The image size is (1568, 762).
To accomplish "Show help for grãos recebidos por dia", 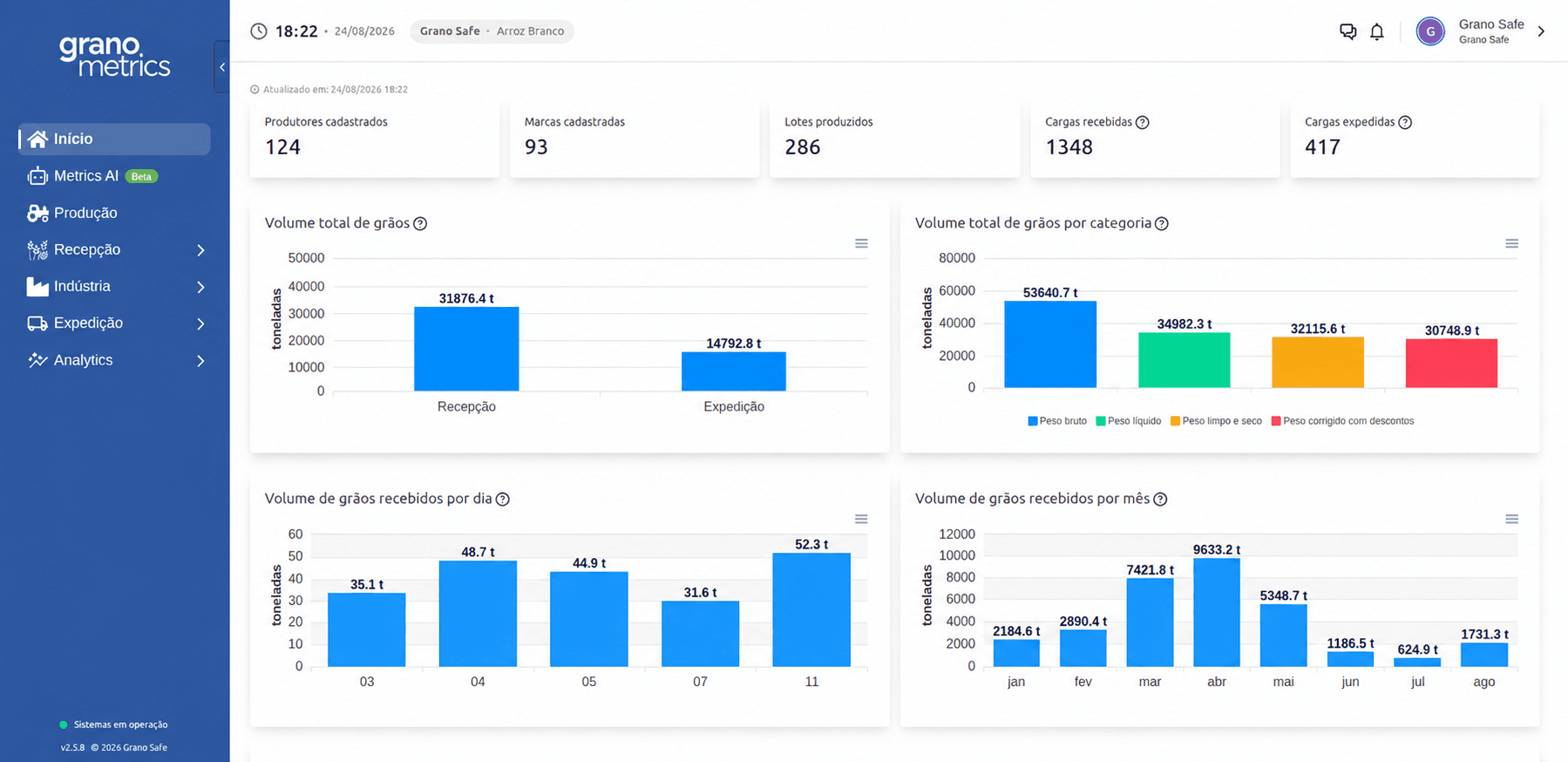I will click(503, 499).
